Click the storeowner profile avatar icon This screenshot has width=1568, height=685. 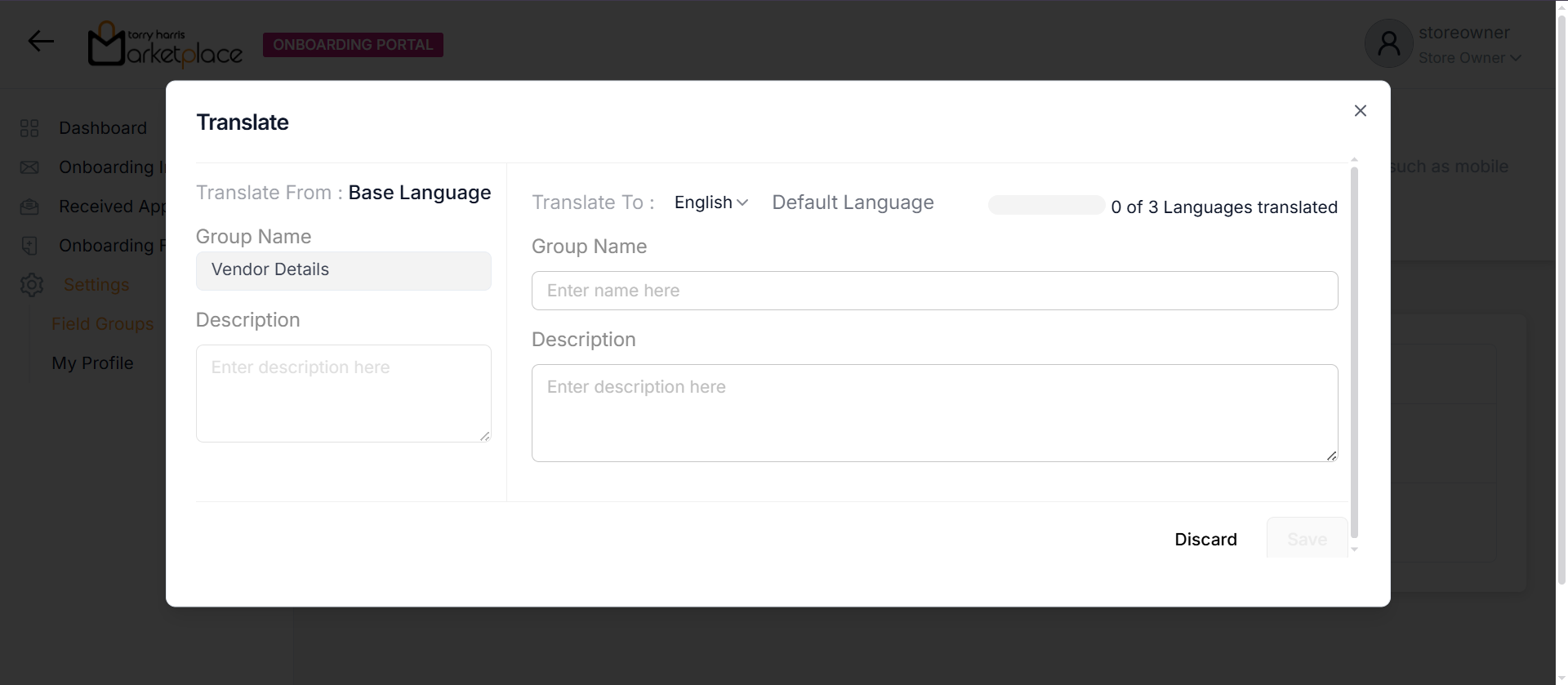tap(1388, 44)
